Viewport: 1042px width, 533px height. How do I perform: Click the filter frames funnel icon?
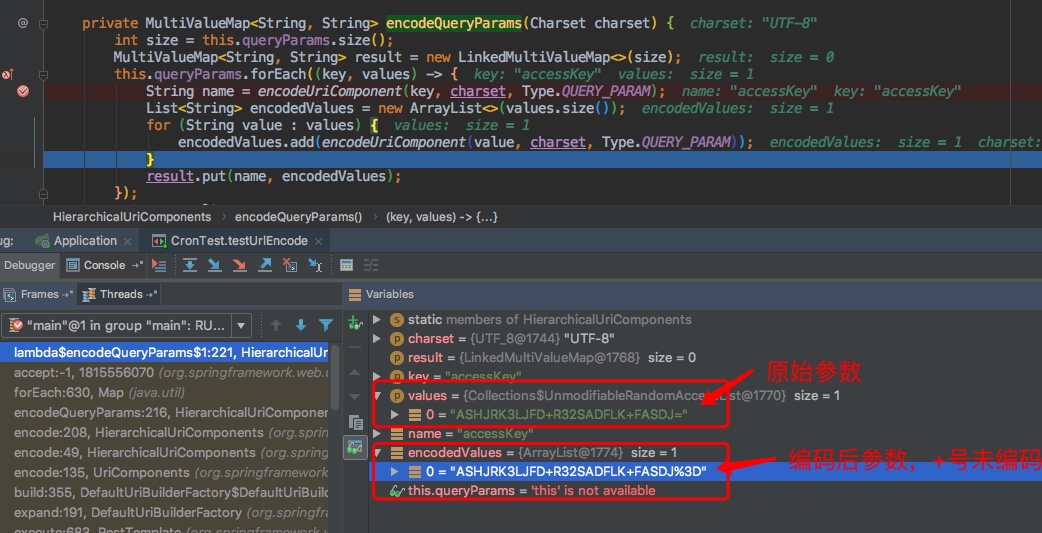click(326, 325)
